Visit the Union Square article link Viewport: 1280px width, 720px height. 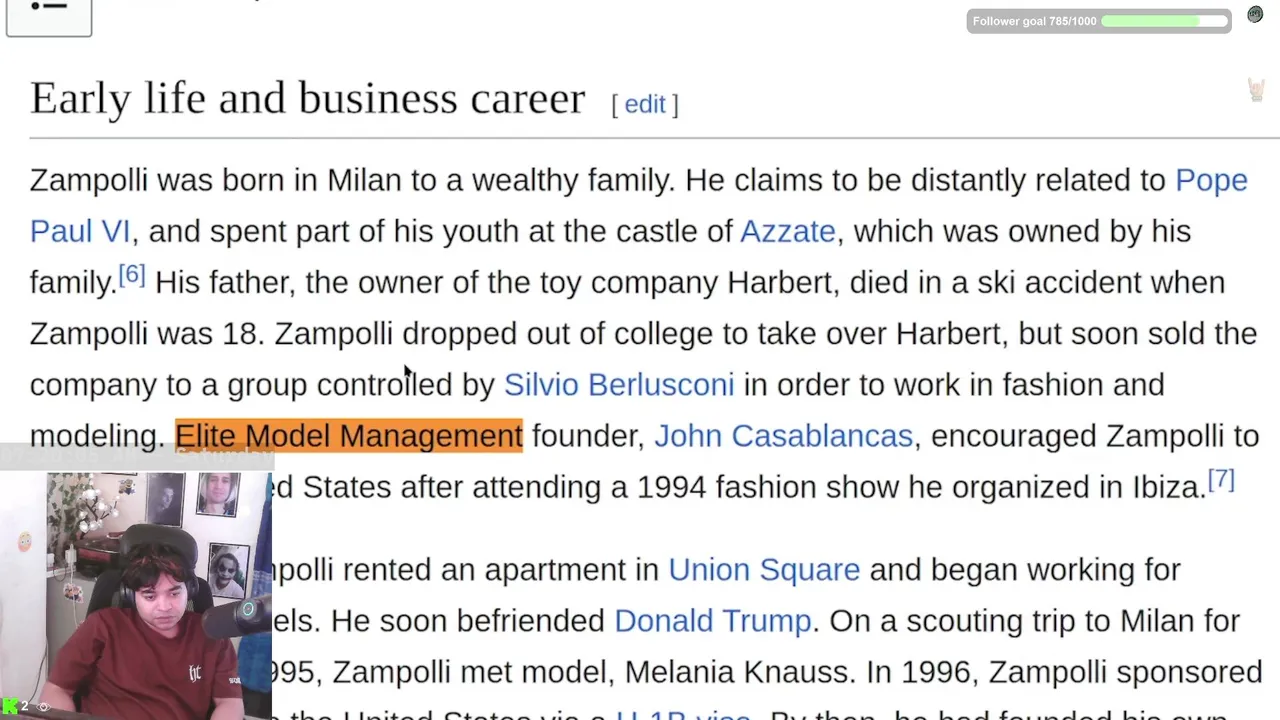(x=764, y=570)
